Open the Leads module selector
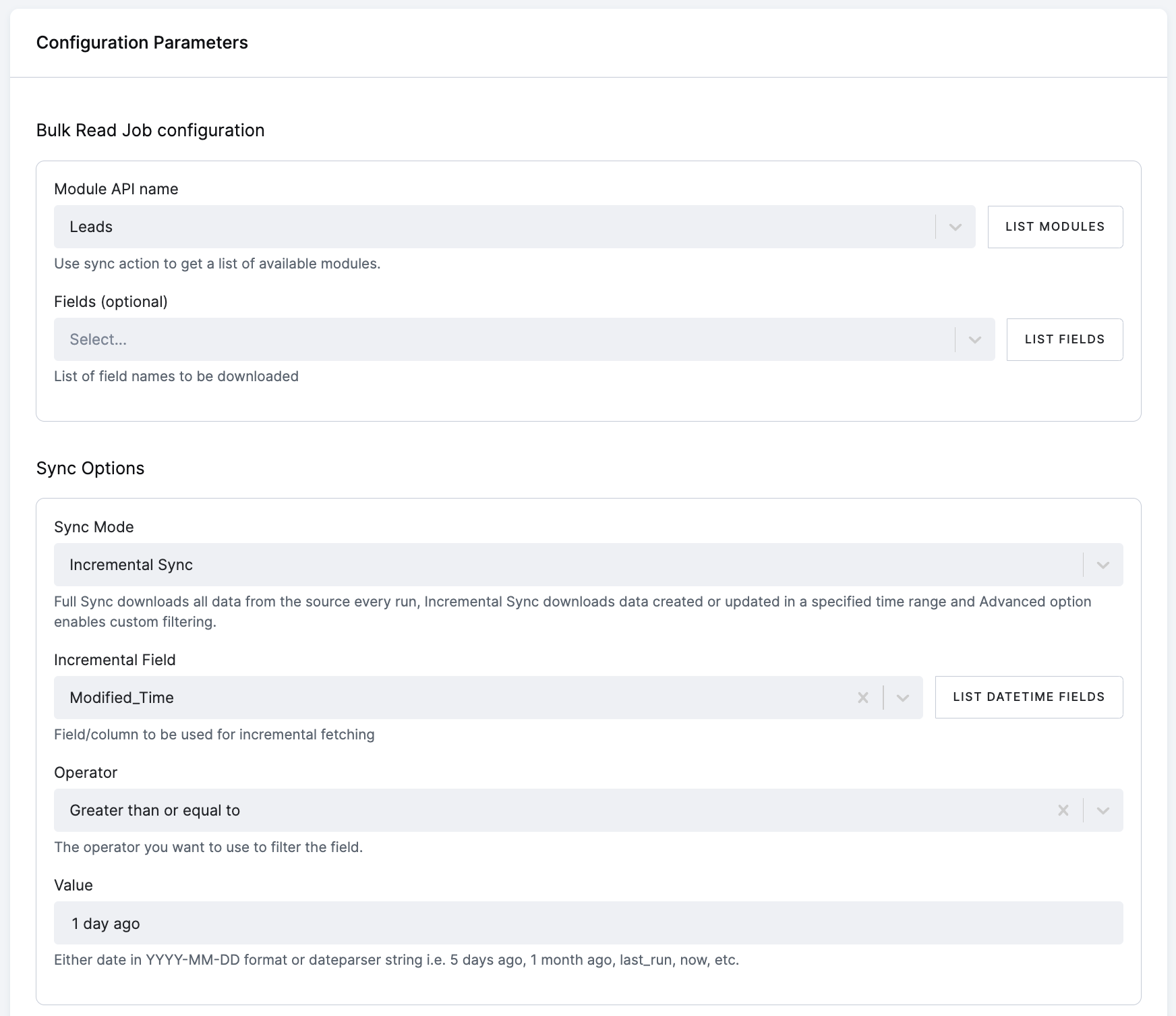 click(x=472, y=227)
